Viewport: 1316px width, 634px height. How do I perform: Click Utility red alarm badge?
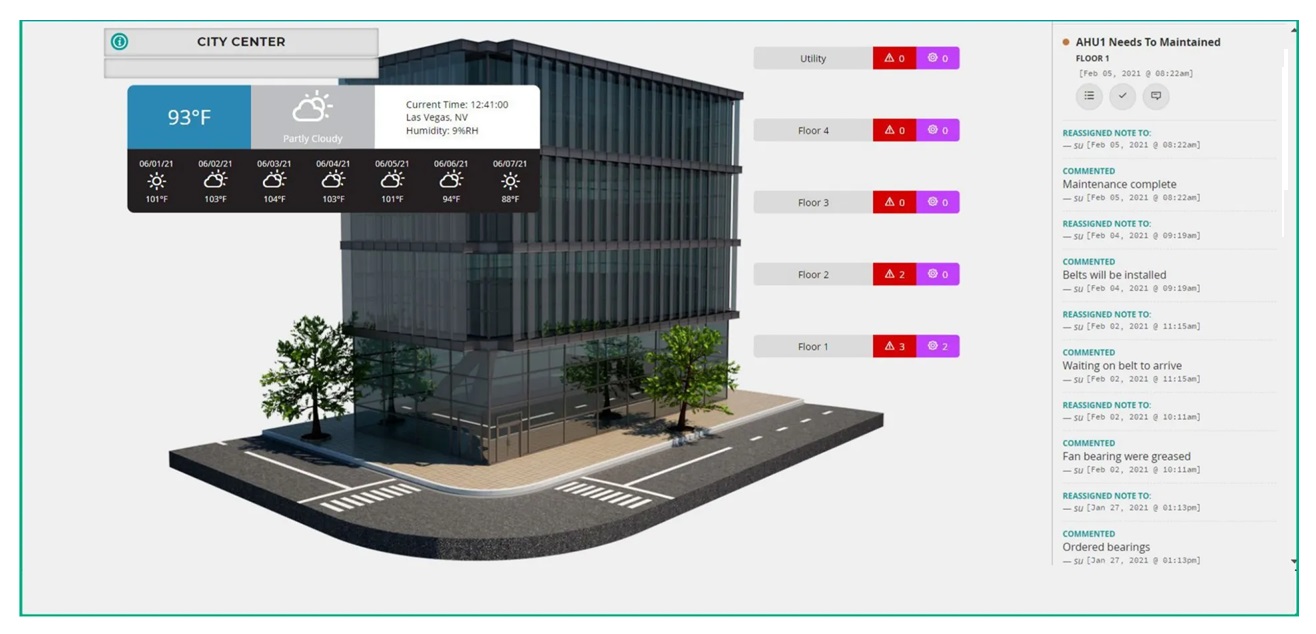[895, 58]
